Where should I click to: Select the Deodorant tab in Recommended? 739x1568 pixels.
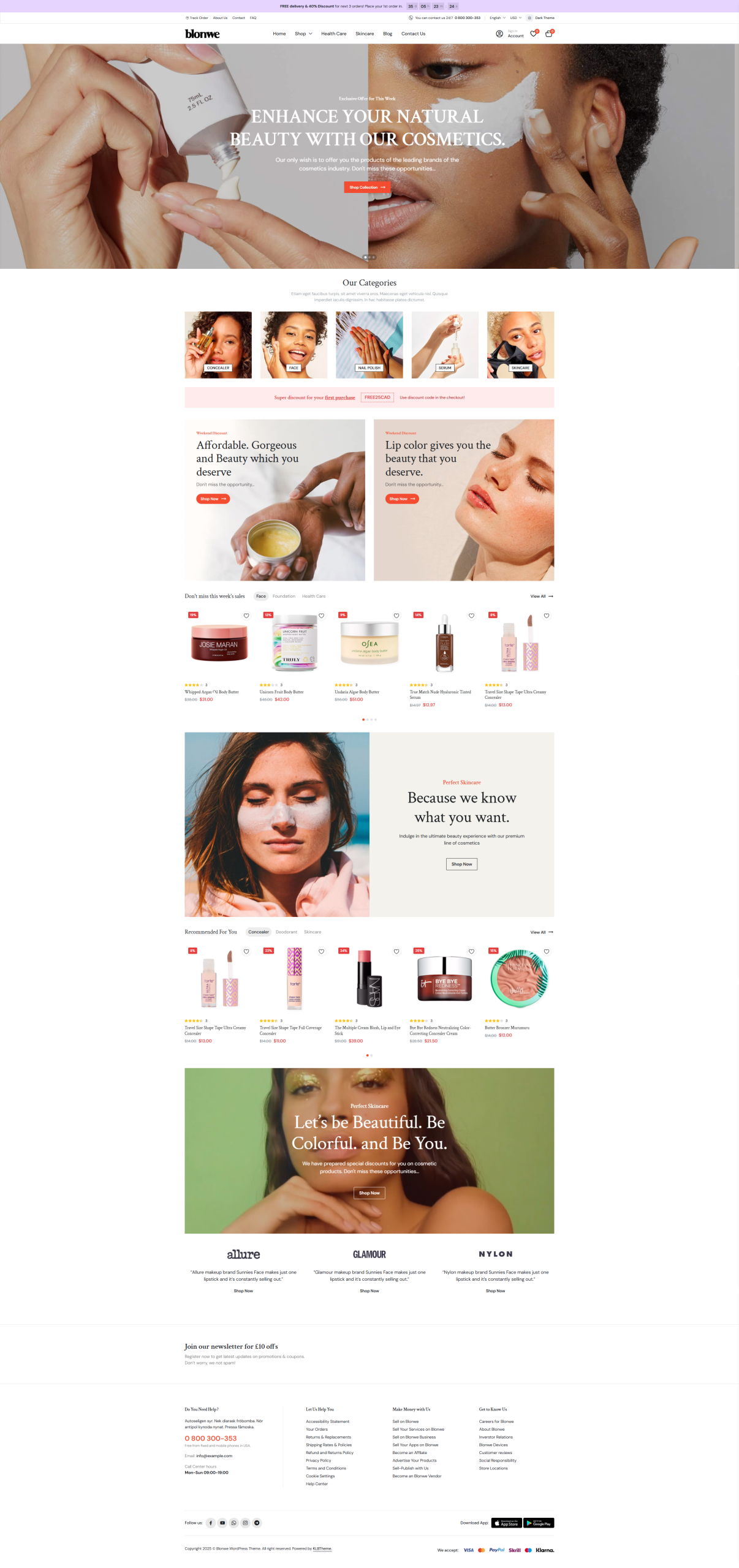tap(286, 932)
